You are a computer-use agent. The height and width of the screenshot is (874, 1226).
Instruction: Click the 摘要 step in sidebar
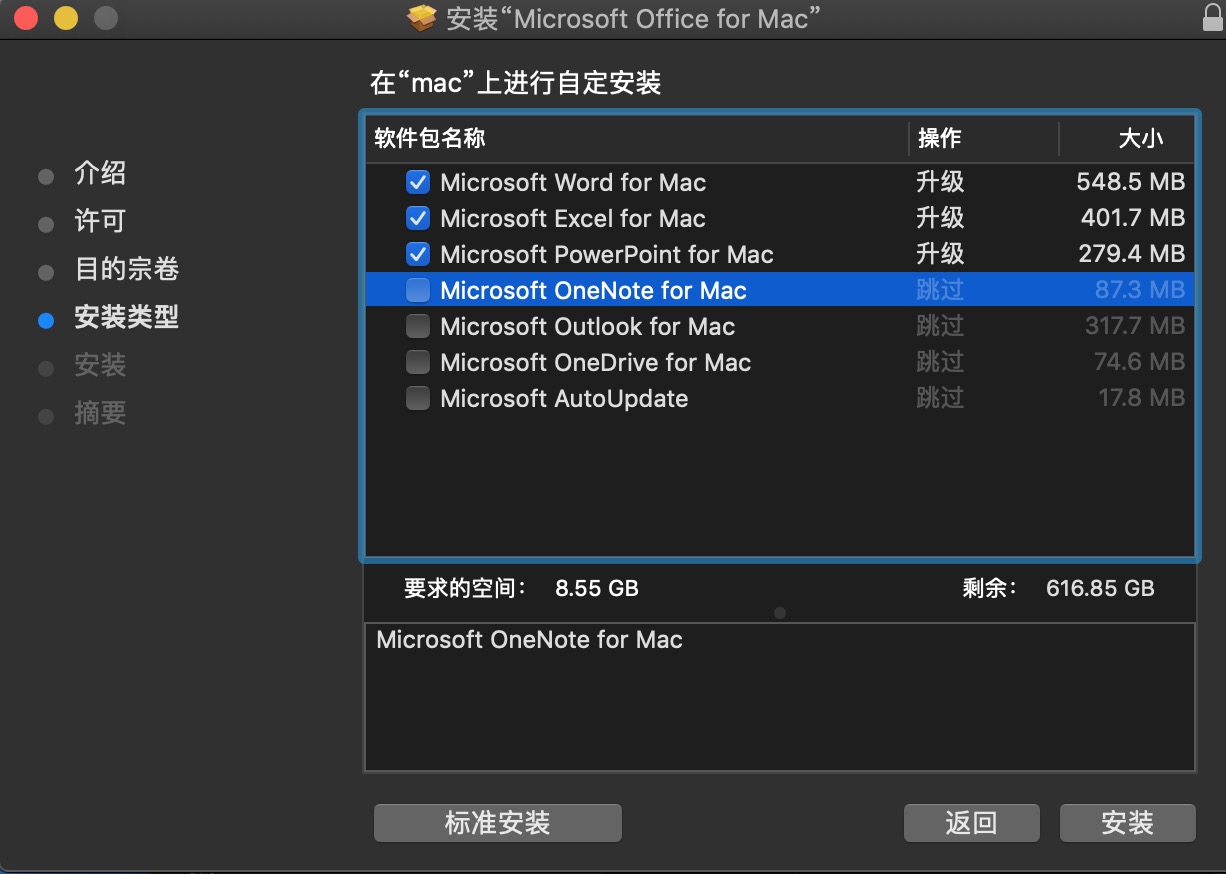pos(100,414)
